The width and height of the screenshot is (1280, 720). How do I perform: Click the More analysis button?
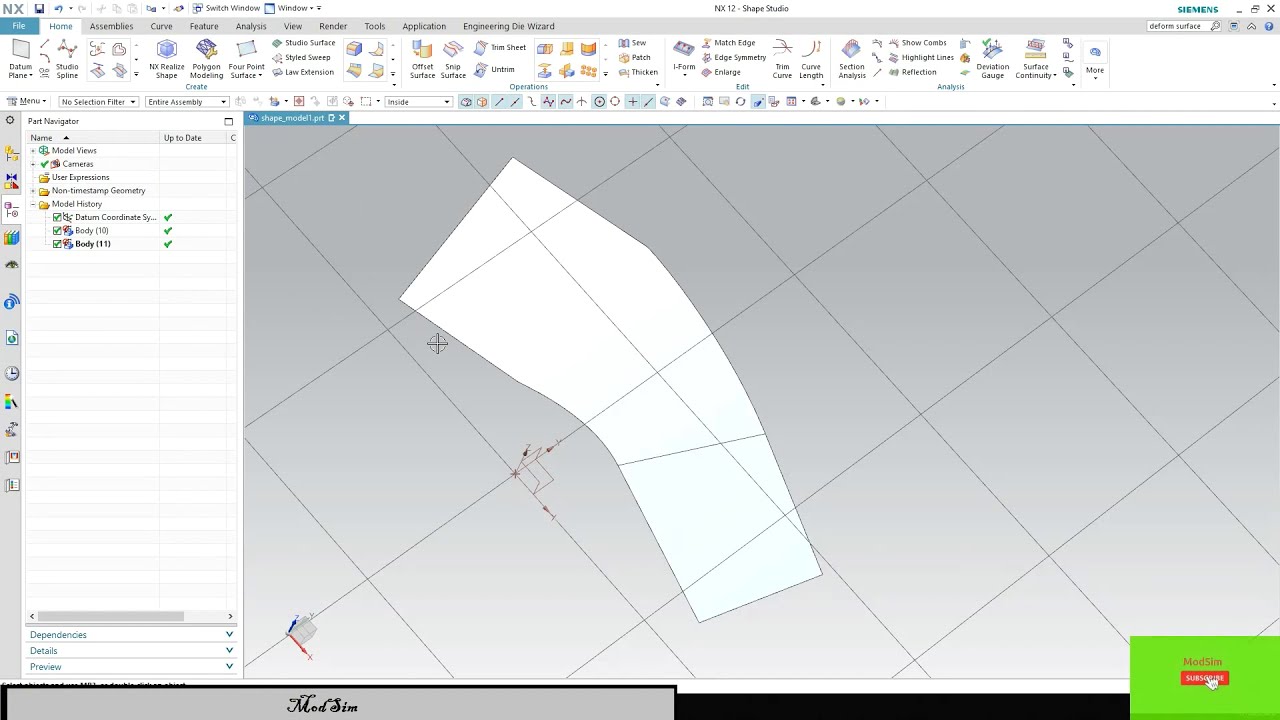[1095, 59]
